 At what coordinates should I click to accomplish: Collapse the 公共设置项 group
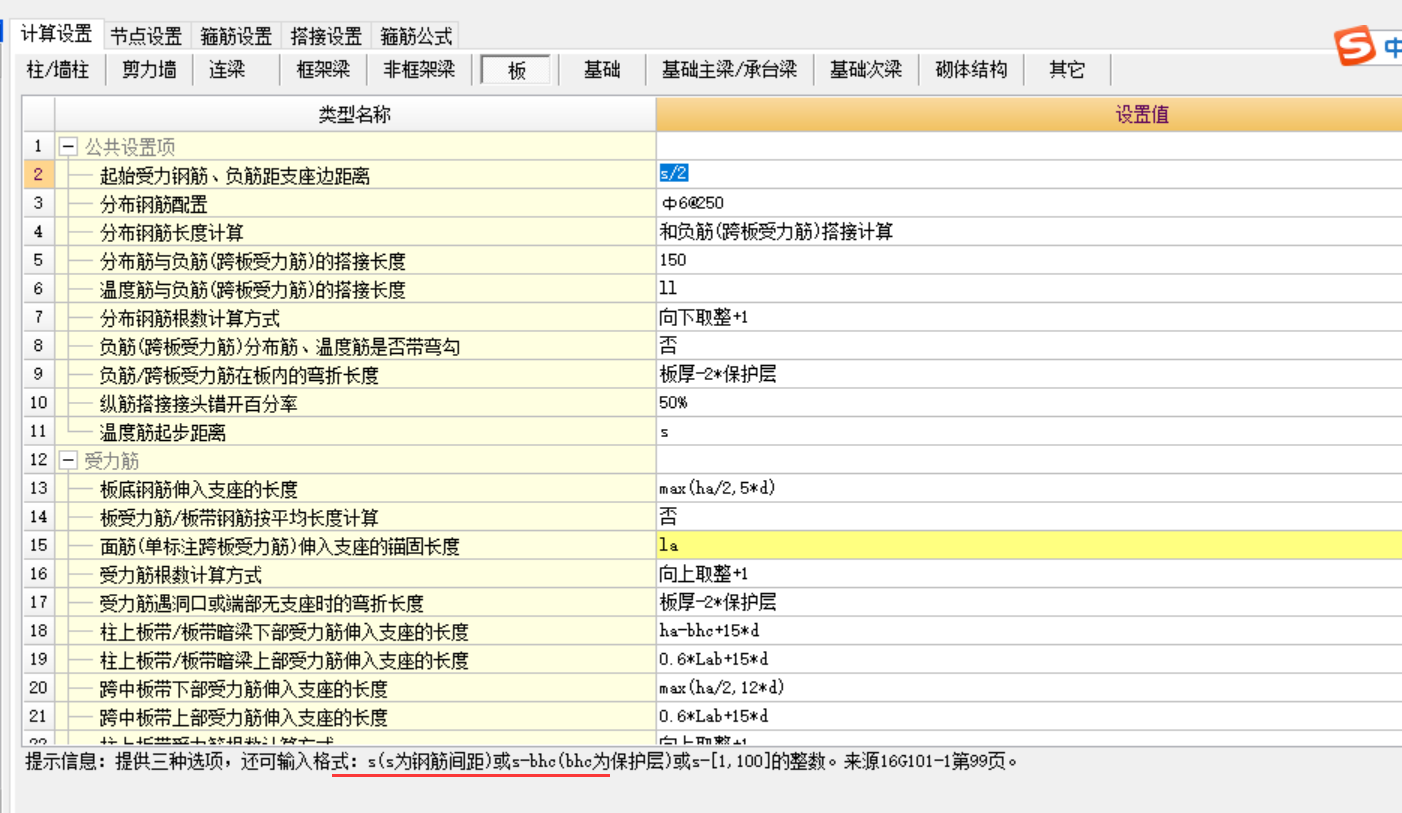click(x=68, y=147)
